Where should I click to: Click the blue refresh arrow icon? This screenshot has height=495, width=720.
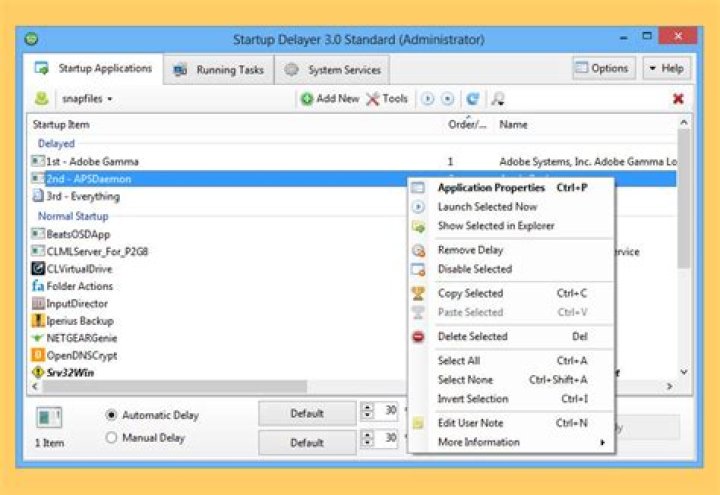(x=472, y=99)
